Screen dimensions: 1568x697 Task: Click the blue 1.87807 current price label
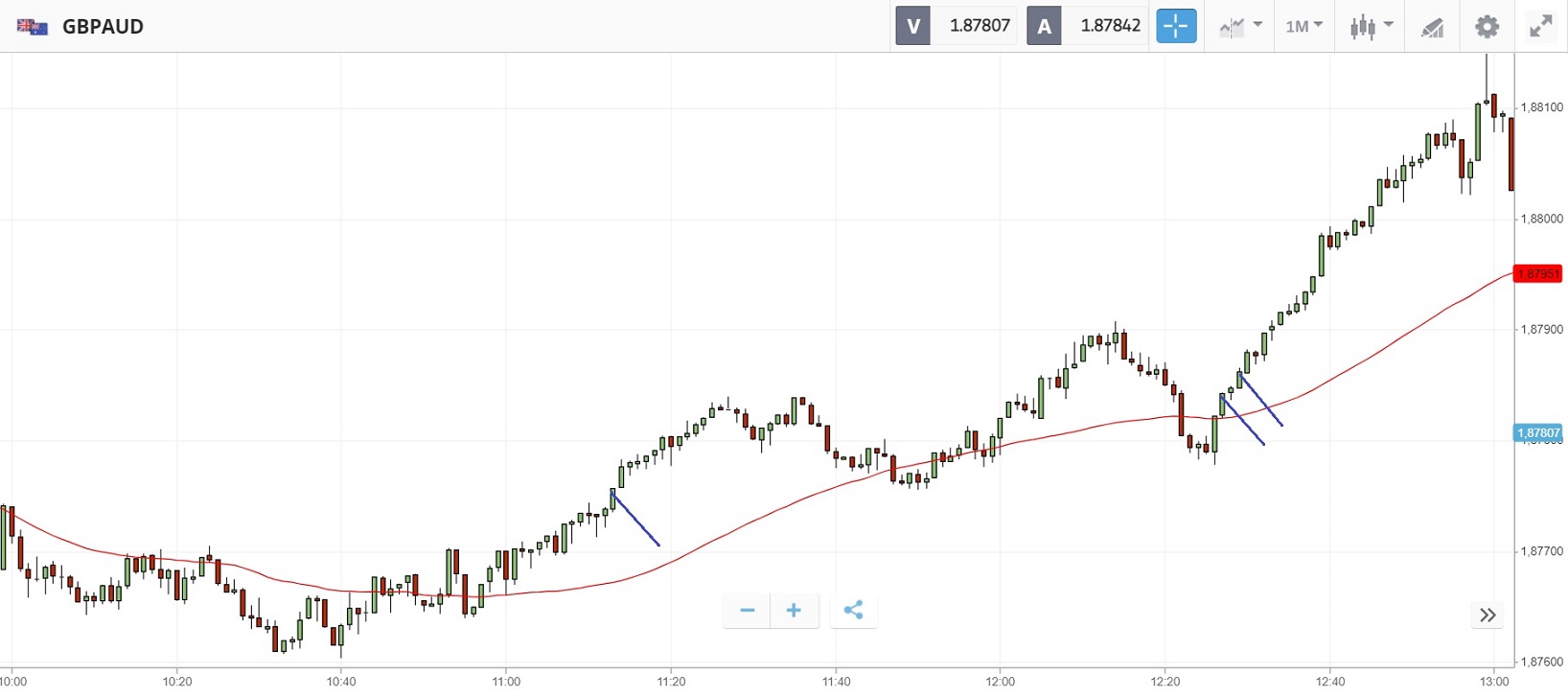pyautogui.click(x=1537, y=433)
